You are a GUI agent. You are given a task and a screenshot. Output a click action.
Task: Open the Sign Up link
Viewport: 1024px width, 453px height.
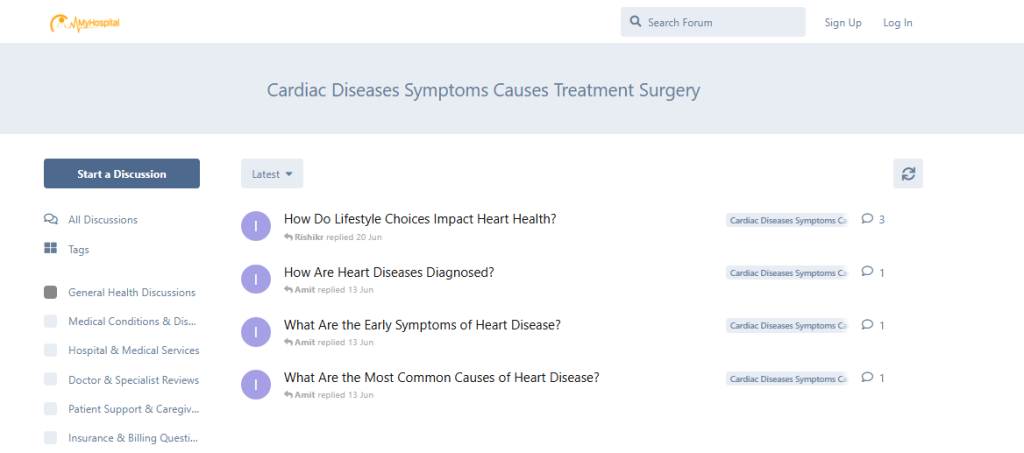coord(843,23)
